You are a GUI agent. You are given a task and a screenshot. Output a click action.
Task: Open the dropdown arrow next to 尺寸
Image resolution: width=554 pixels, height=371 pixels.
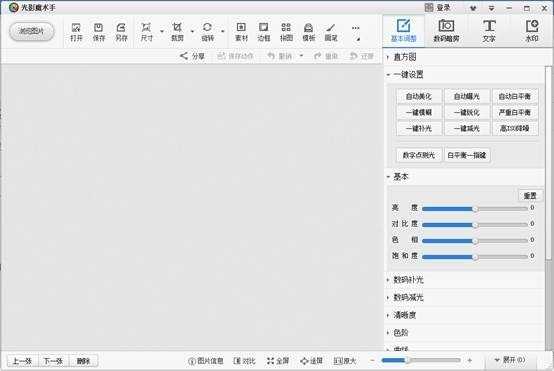pos(162,31)
